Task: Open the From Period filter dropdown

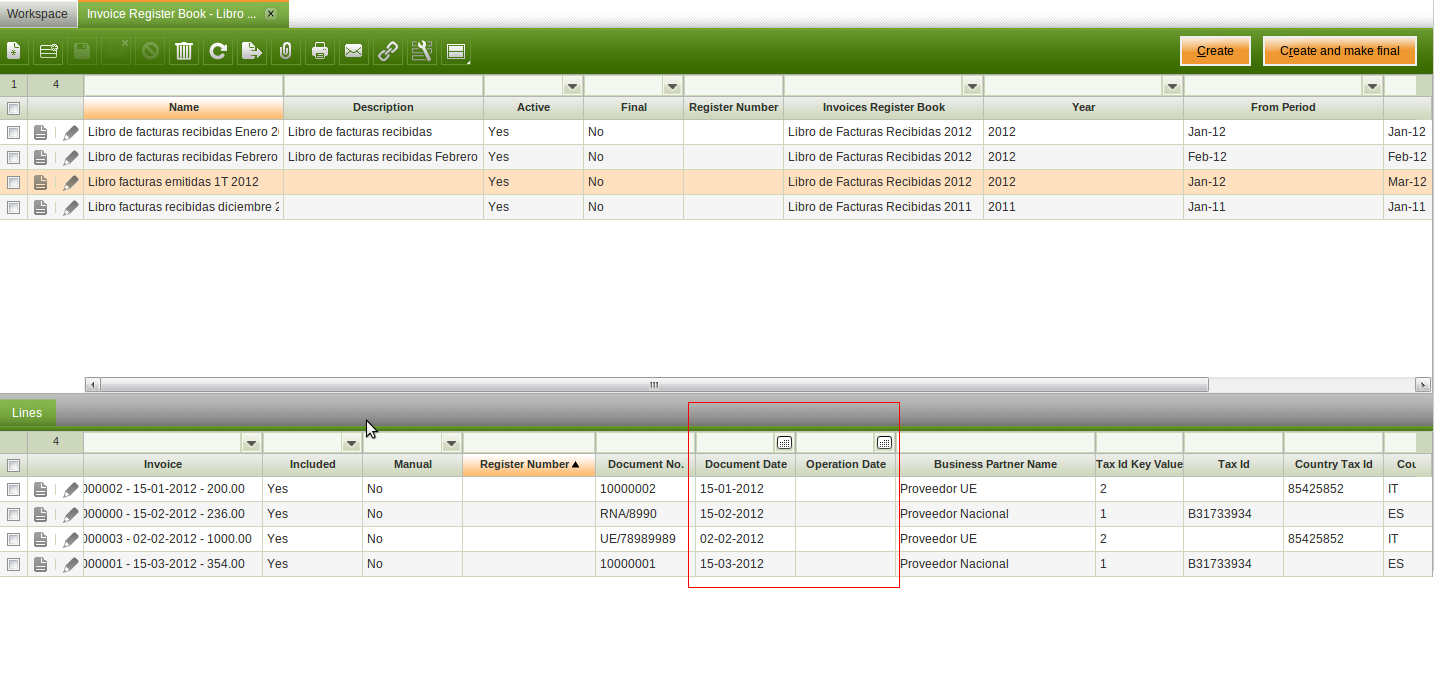Action: [1372, 87]
